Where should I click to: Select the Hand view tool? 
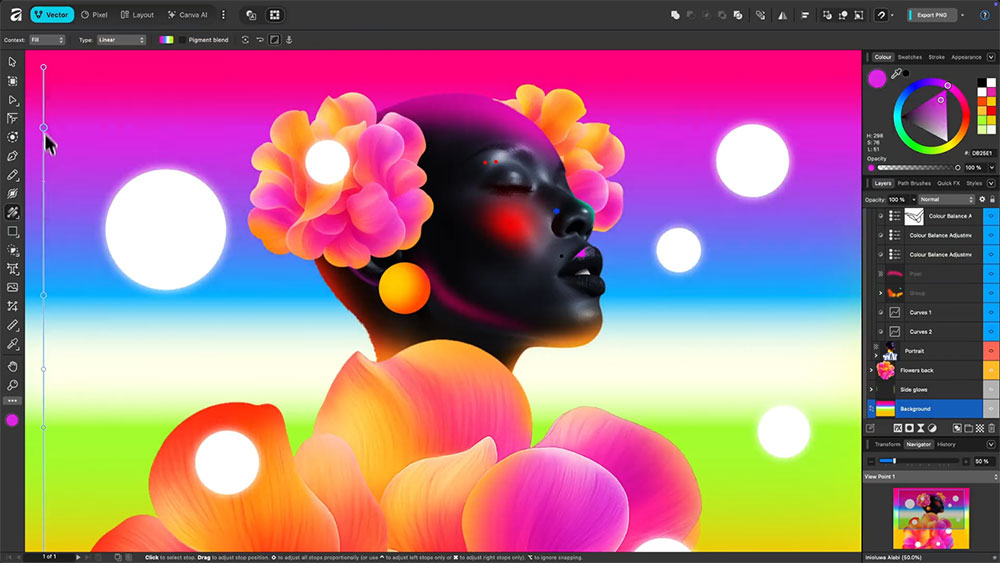12,367
